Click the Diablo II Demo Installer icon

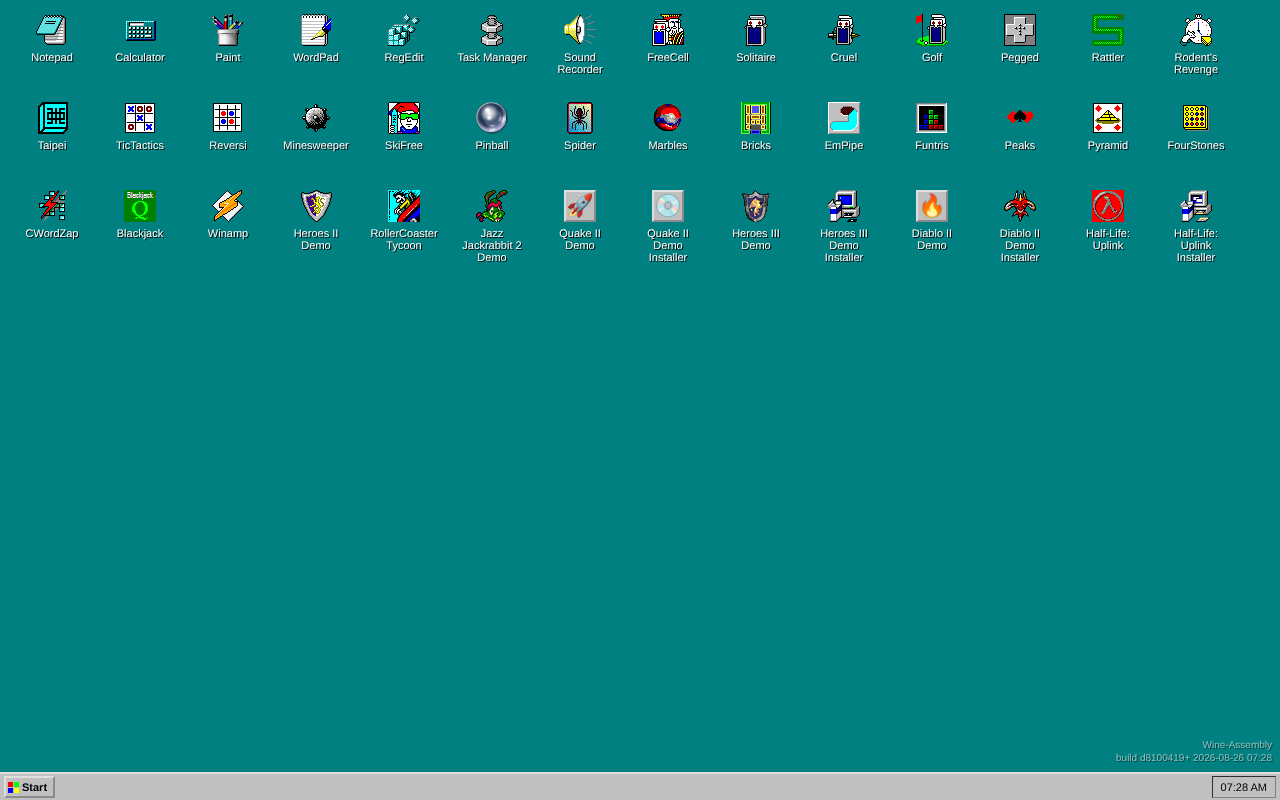pyautogui.click(x=1020, y=206)
